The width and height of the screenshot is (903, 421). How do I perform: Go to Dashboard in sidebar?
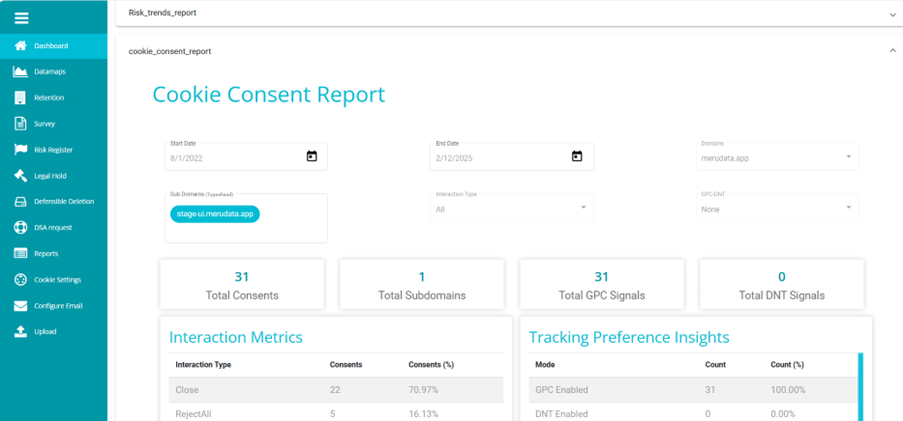tap(54, 45)
